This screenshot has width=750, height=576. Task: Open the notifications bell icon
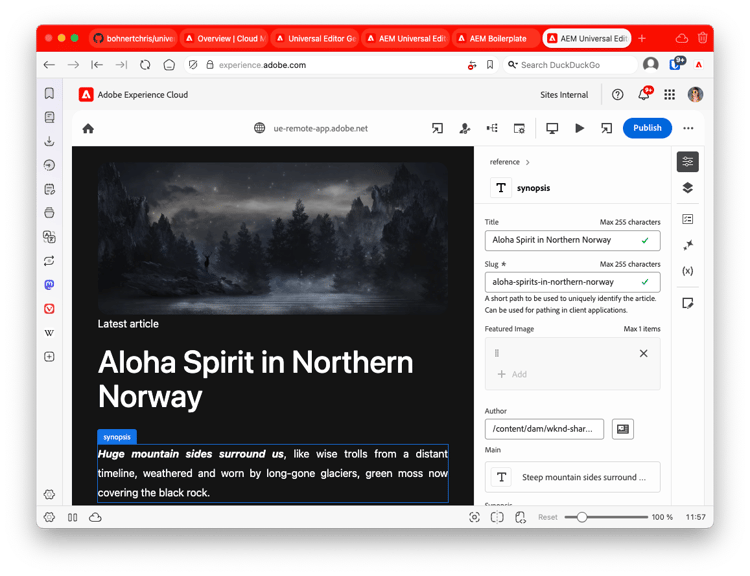coord(644,95)
